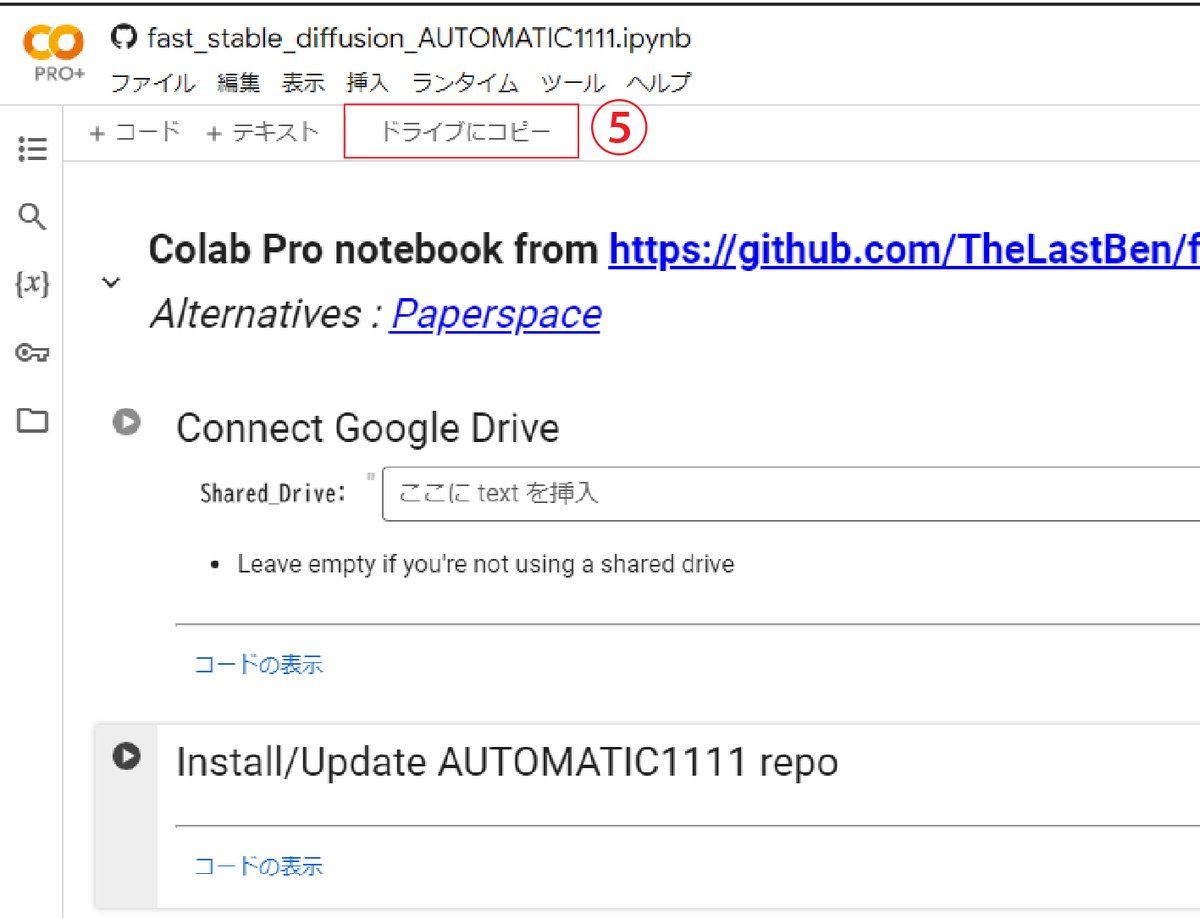Collapse the Colab Pro notebook heading section
This screenshot has height=918, width=1200.
click(x=111, y=283)
